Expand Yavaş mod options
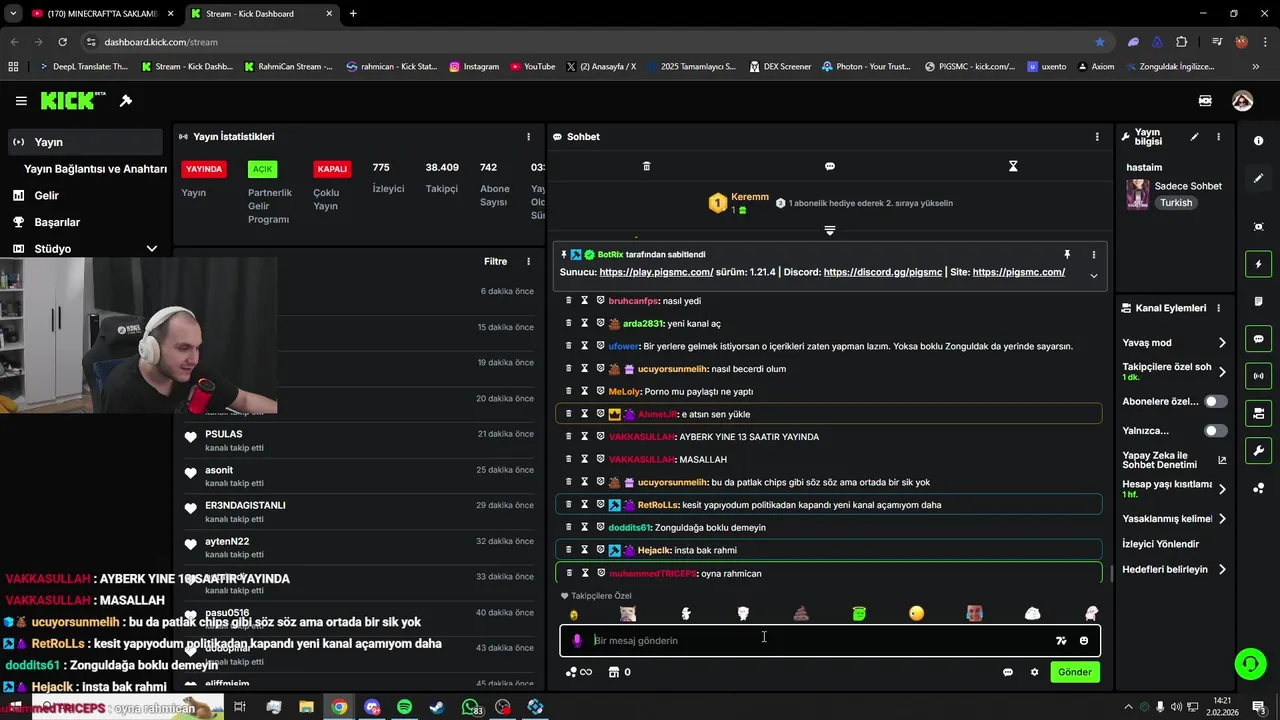The height and width of the screenshot is (720, 1280). pos(1222,343)
